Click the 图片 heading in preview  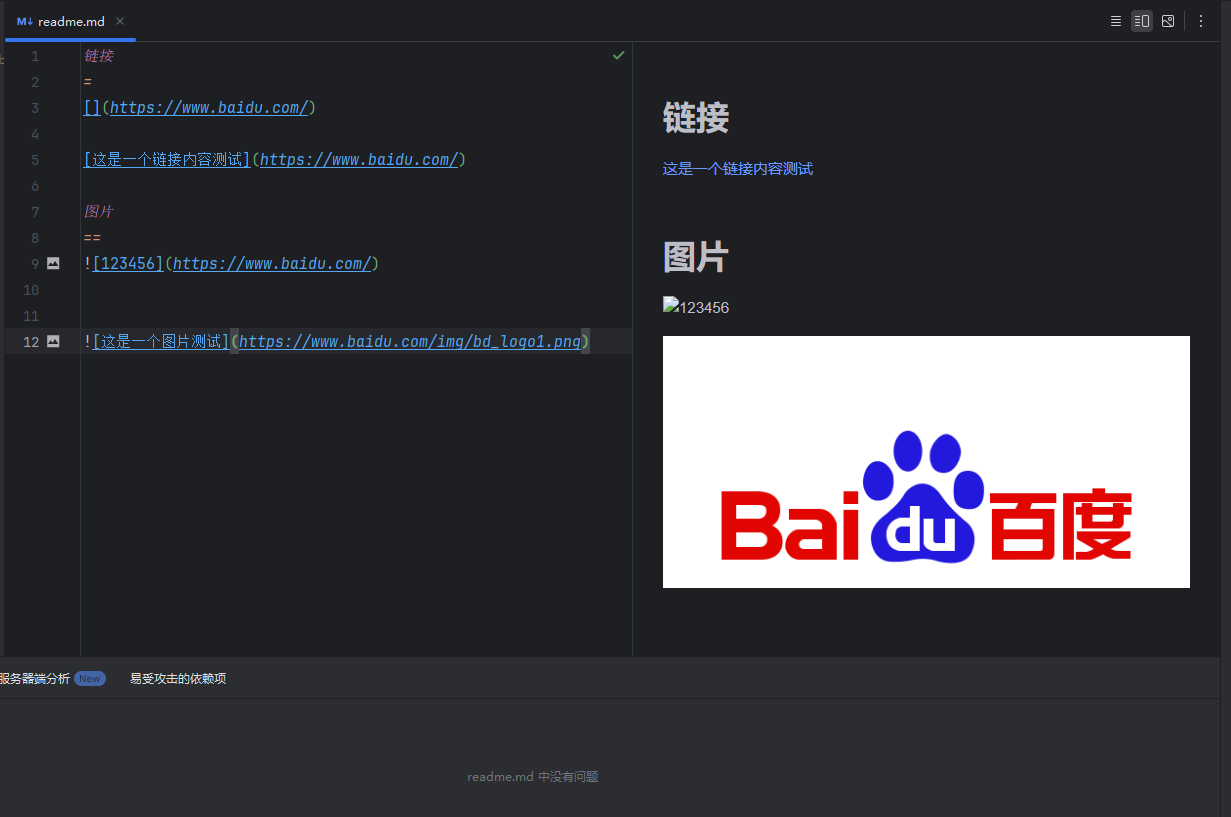coord(696,257)
